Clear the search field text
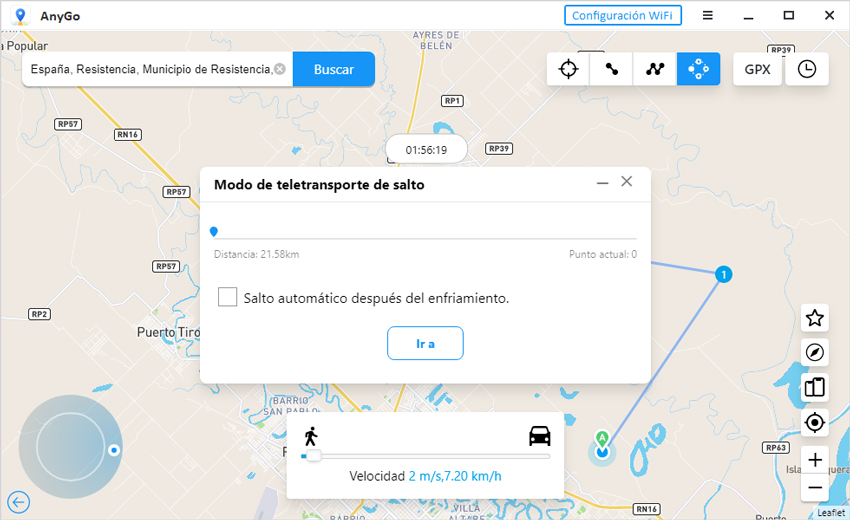Screen dimensions: 850x520 click(280, 69)
